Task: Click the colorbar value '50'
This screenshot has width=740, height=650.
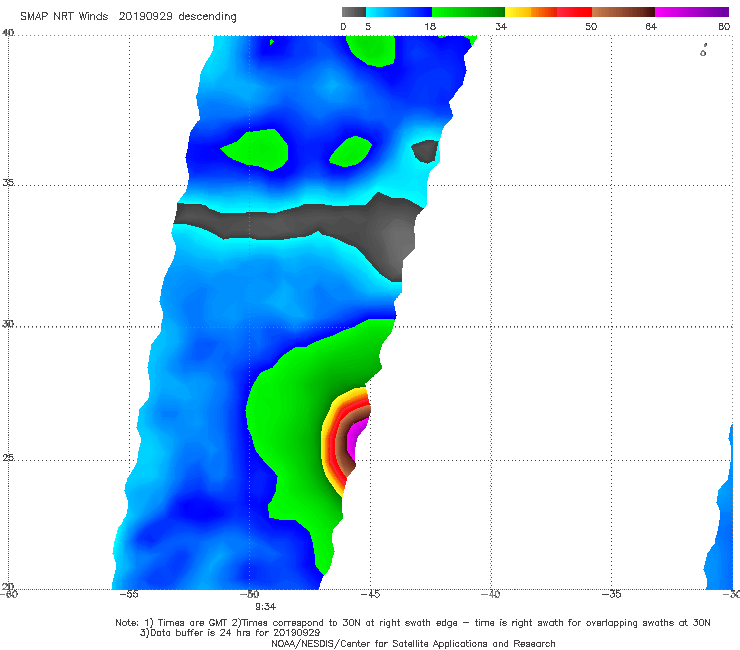Action: coord(591,27)
